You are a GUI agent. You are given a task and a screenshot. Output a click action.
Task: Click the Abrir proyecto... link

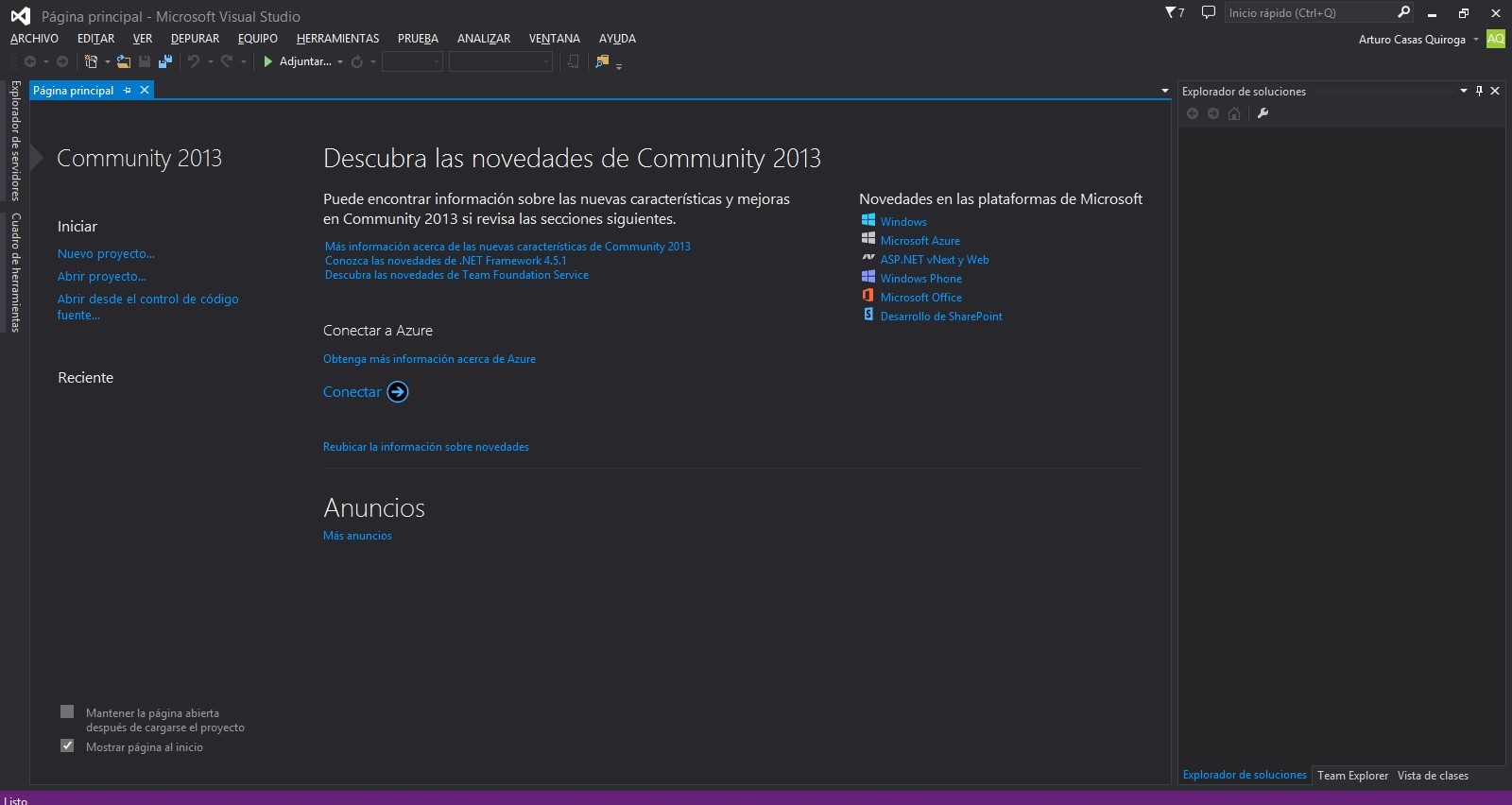[x=102, y=276]
